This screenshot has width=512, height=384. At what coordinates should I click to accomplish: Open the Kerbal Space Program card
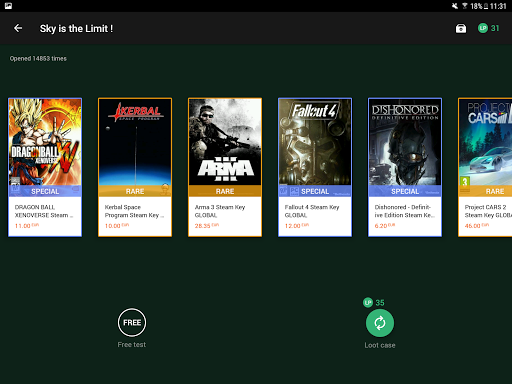coord(135,167)
